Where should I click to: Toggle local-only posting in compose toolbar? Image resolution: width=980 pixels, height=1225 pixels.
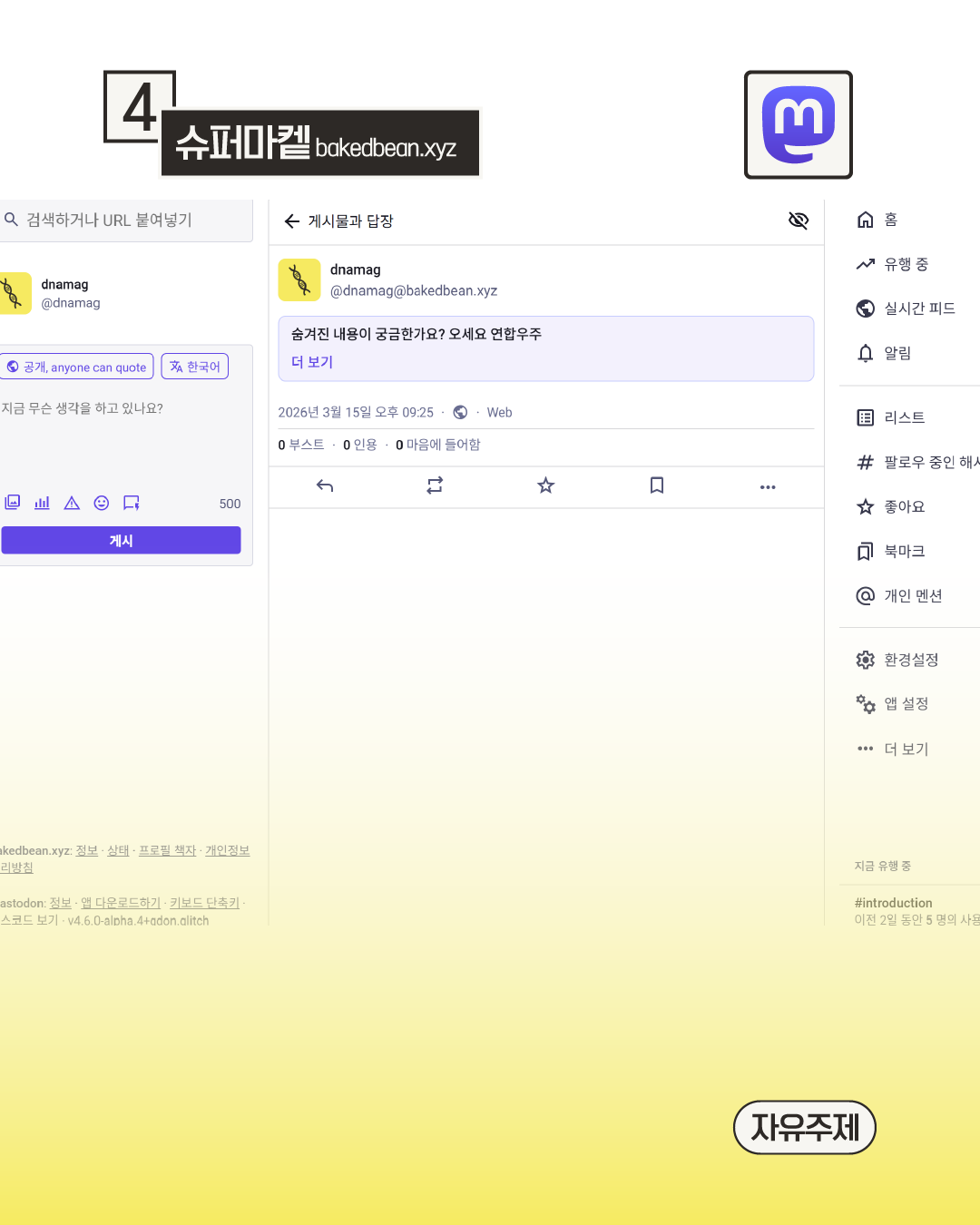pos(131,503)
